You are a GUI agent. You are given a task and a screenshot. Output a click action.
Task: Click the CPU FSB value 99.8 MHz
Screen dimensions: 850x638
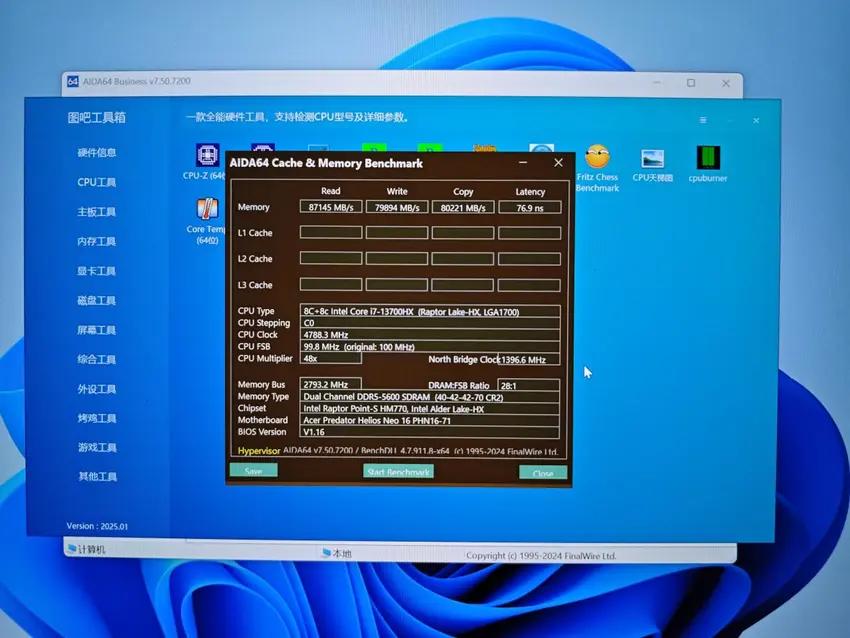(430, 347)
